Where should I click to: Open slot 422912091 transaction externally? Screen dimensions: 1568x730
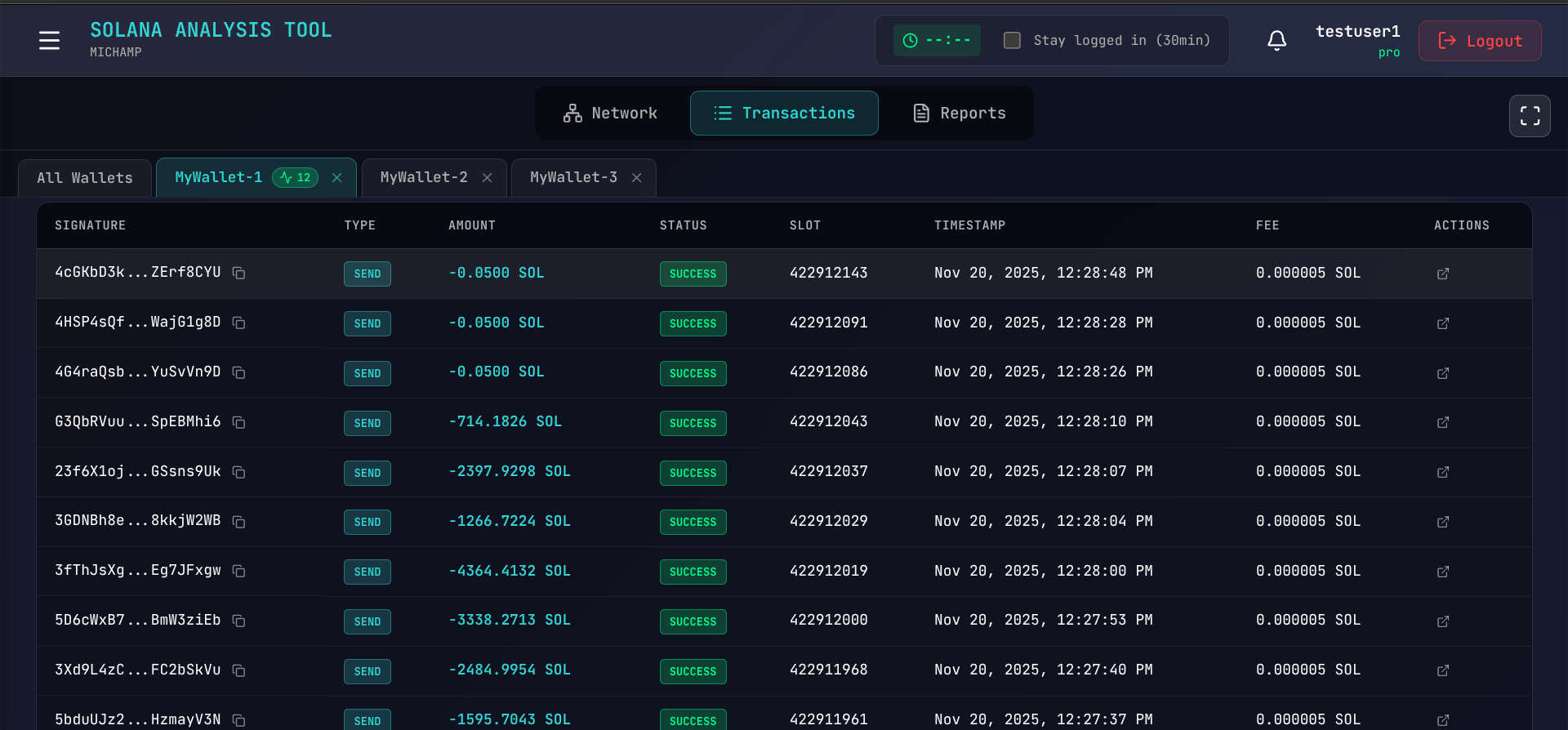(1443, 323)
